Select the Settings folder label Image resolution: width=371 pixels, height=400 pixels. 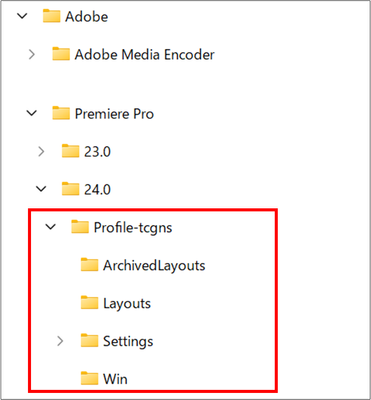[x=128, y=341]
